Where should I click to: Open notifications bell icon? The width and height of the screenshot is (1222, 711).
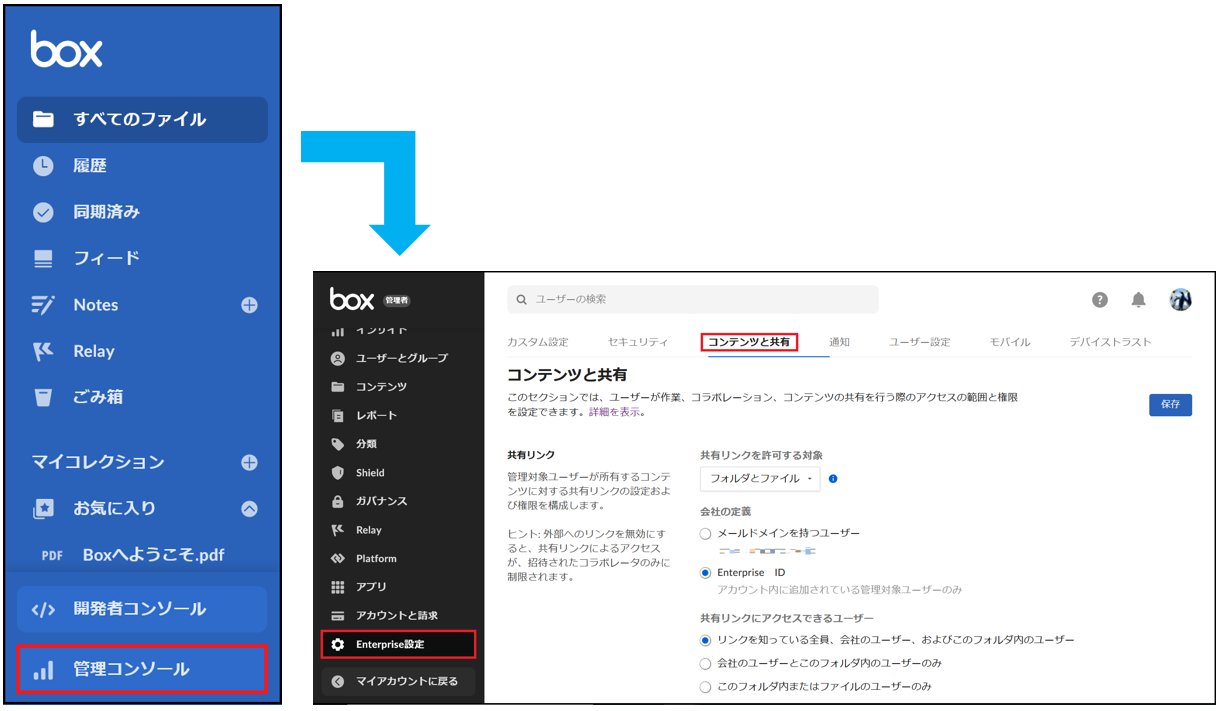point(1138,300)
